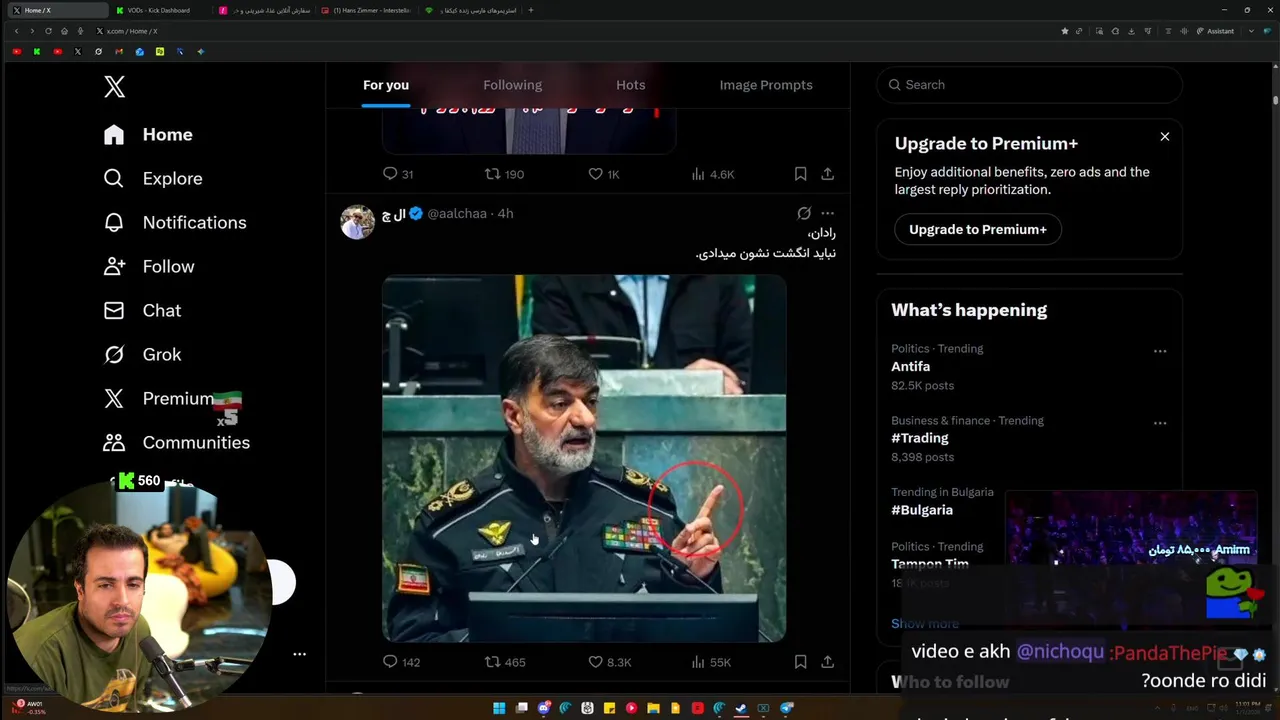This screenshot has height=720, width=1280.
Task: Share the @aalchaa post
Action: (827, 662)
